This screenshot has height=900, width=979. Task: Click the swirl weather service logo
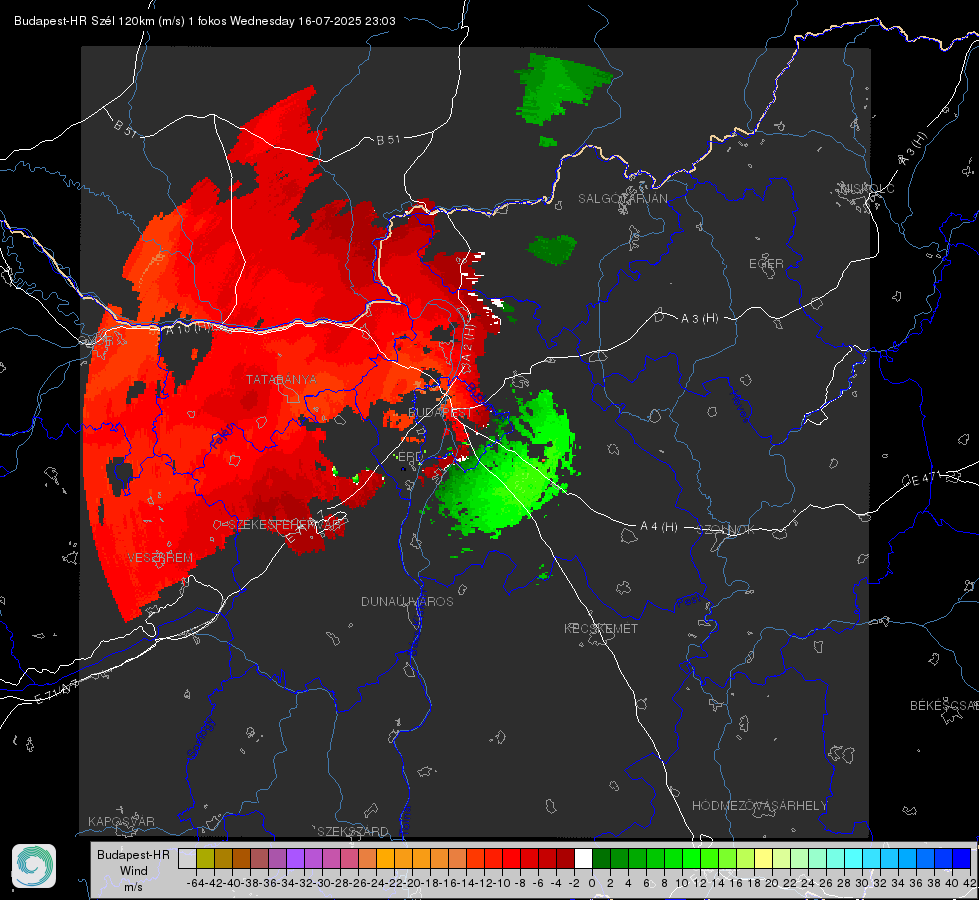[34, 866]
